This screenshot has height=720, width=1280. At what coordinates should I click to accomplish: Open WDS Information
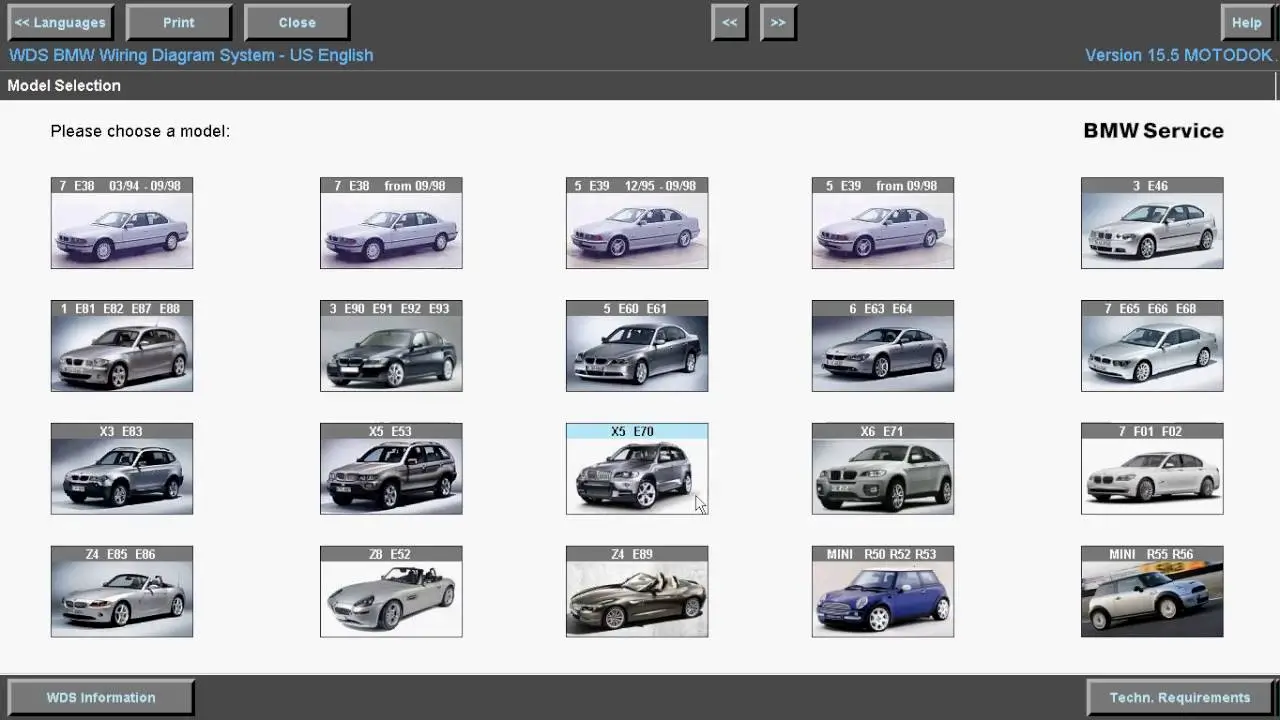[x=100, y=697]
